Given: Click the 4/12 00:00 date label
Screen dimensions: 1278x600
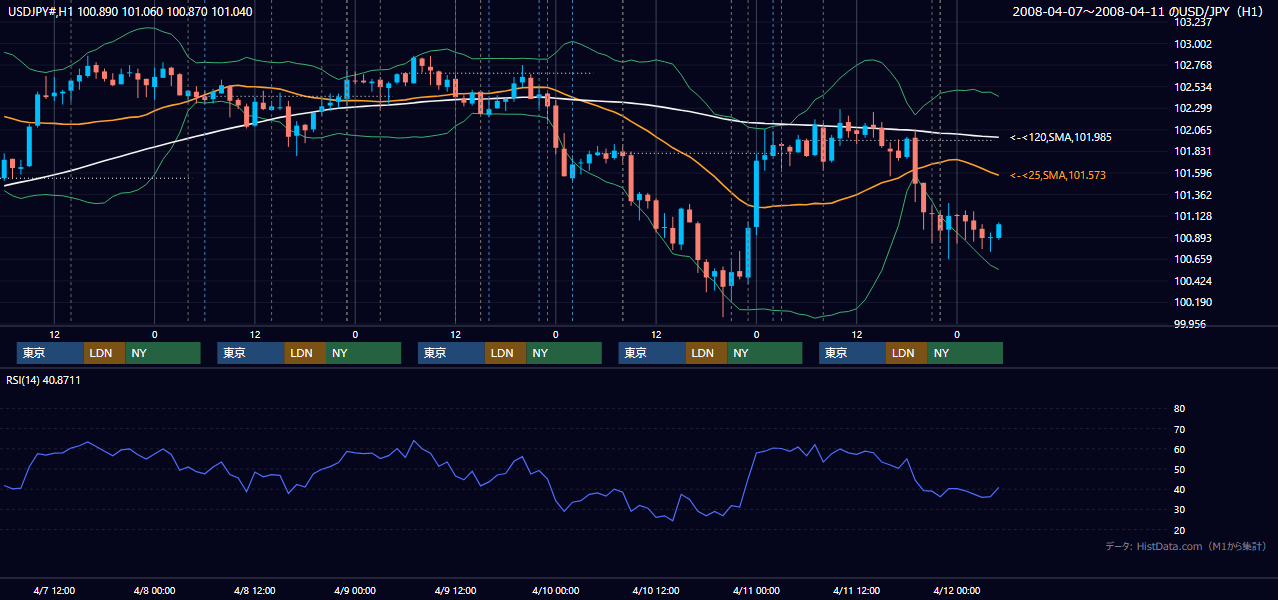Looking at the screenshot, I should click(956, 590).
